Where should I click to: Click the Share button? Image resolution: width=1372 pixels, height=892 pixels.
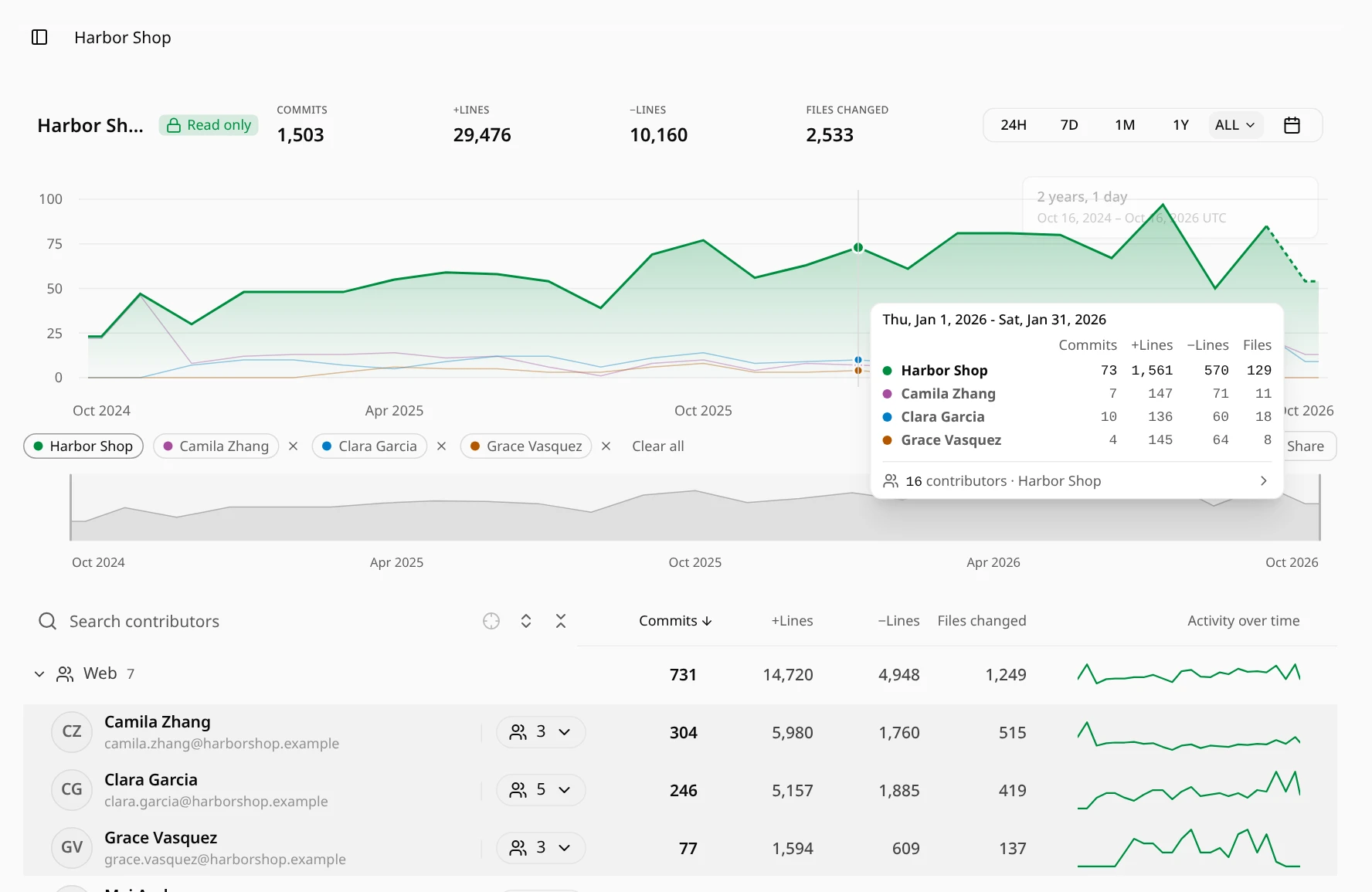pos(1306,446)
